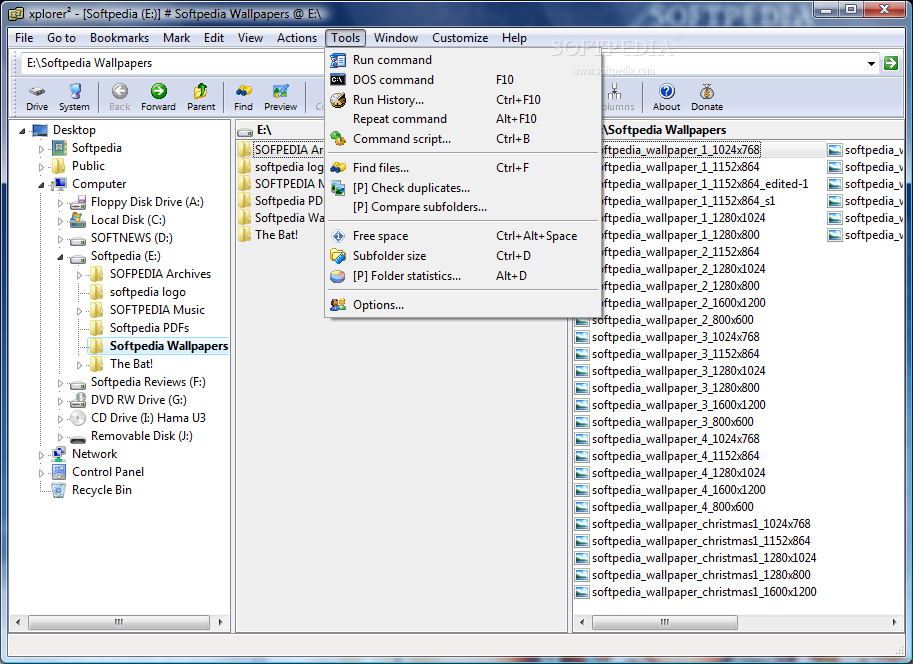The image size is (913, 664).
Task: Collapse the Softpedia (E:) node
Action: [x=60, y=257]
